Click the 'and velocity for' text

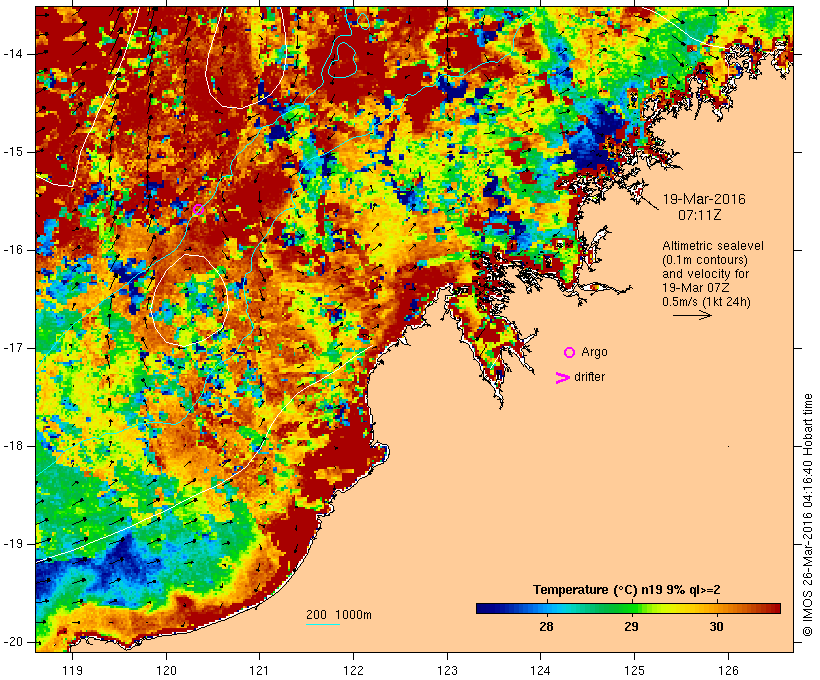(x=705, y=274)
